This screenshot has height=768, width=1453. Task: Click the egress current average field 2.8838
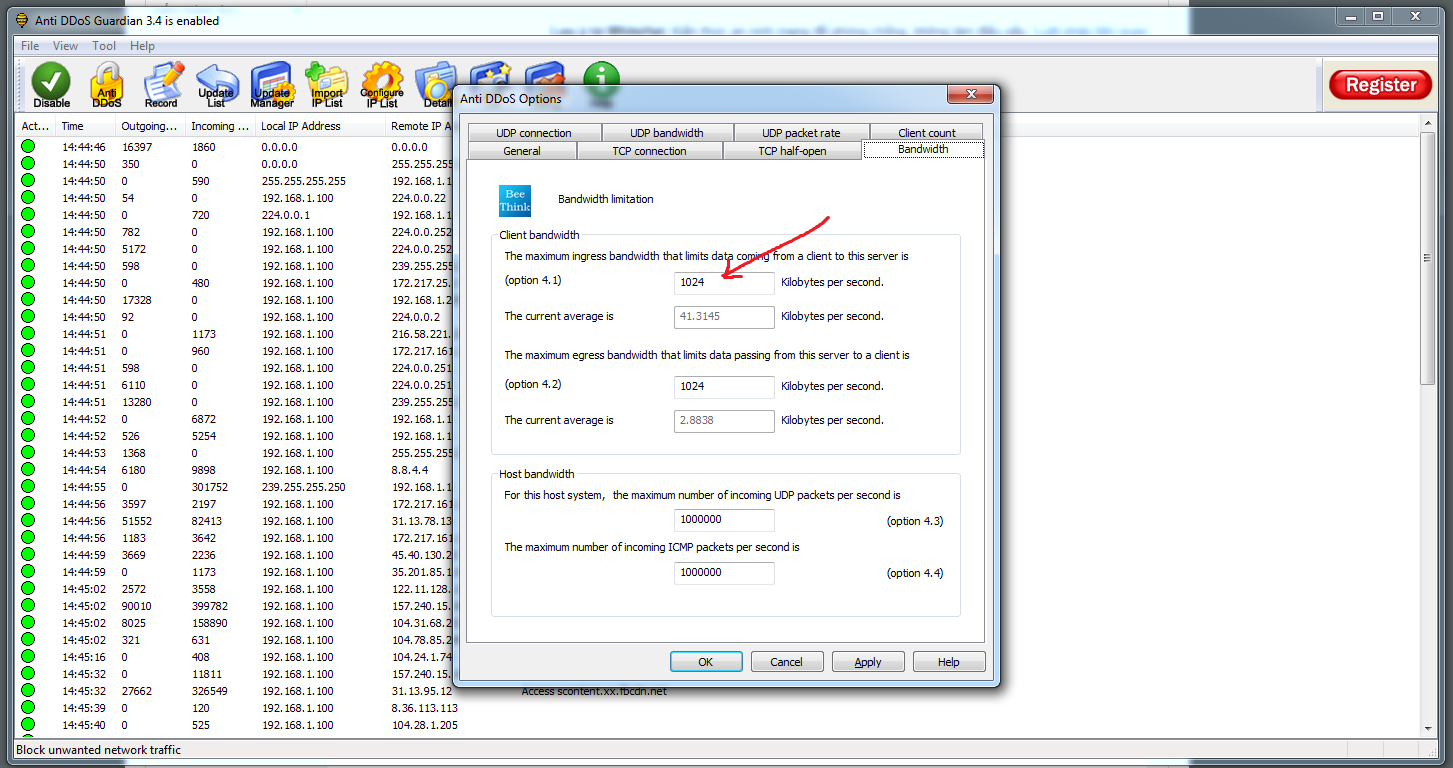pos(725,421)
